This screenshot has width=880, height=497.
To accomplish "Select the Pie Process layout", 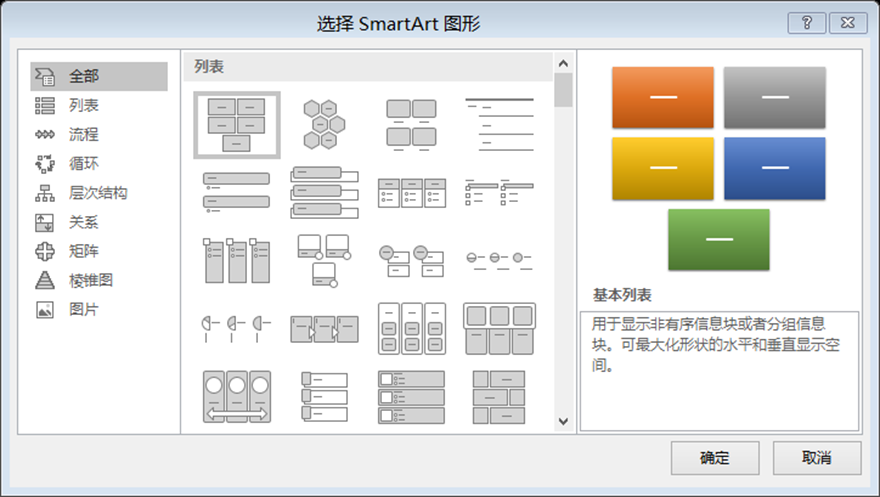I will click(236, 328).
